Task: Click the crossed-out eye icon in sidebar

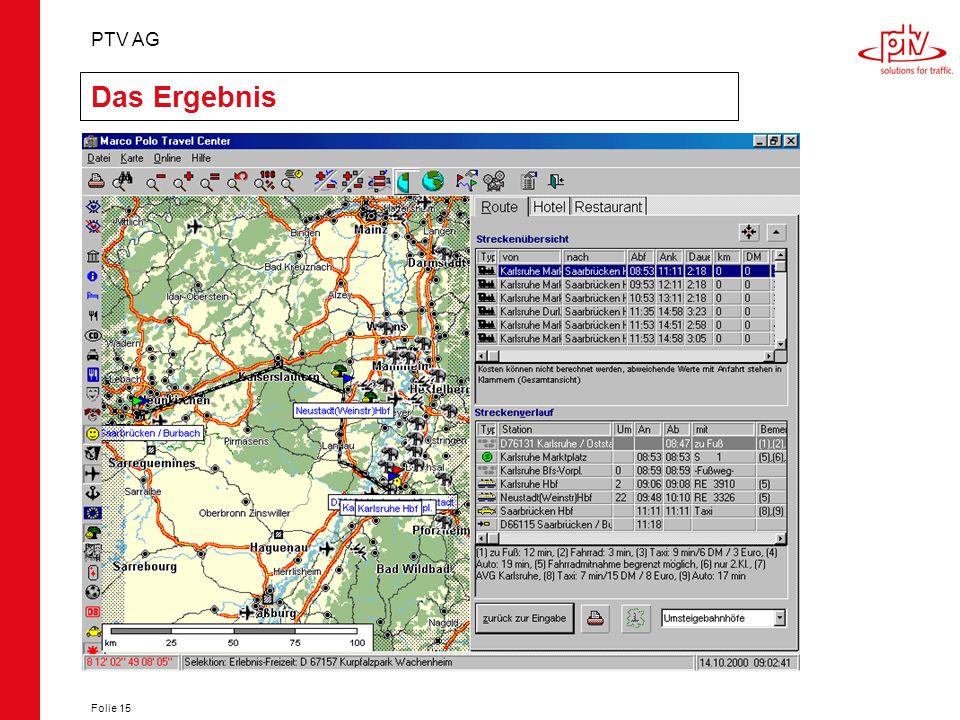Action: point(92,227)
